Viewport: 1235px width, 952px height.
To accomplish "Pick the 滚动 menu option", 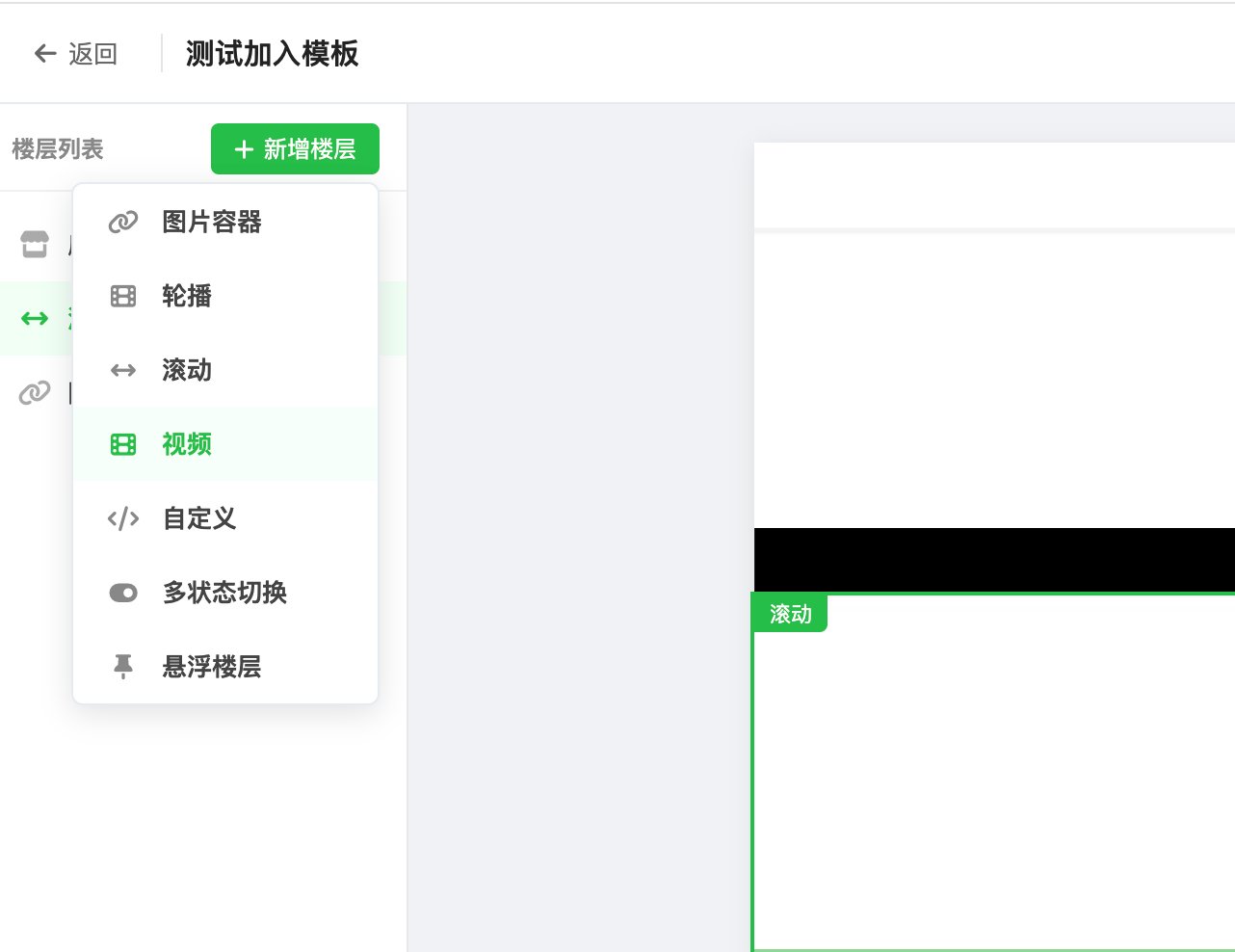I will click(x=225, y=370).
